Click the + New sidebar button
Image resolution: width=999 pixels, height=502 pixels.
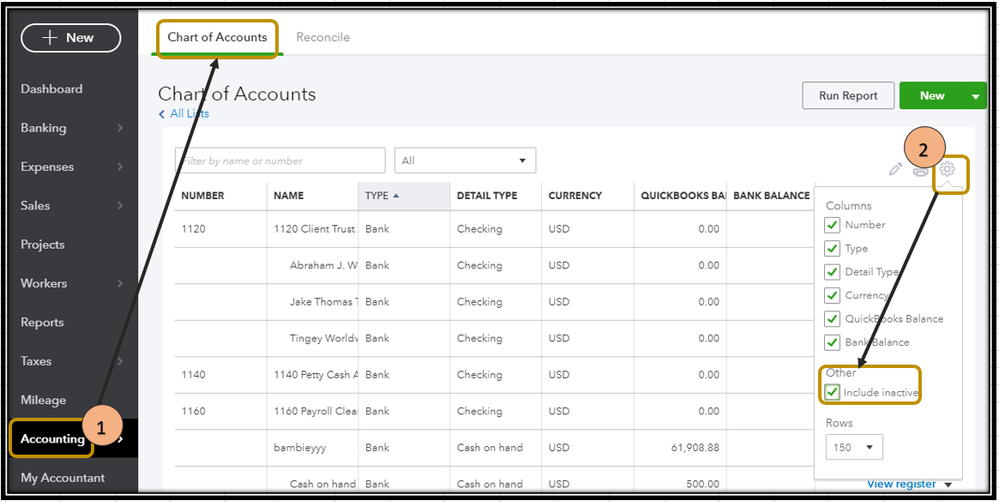pyautogui.click(x=70, y=38)
